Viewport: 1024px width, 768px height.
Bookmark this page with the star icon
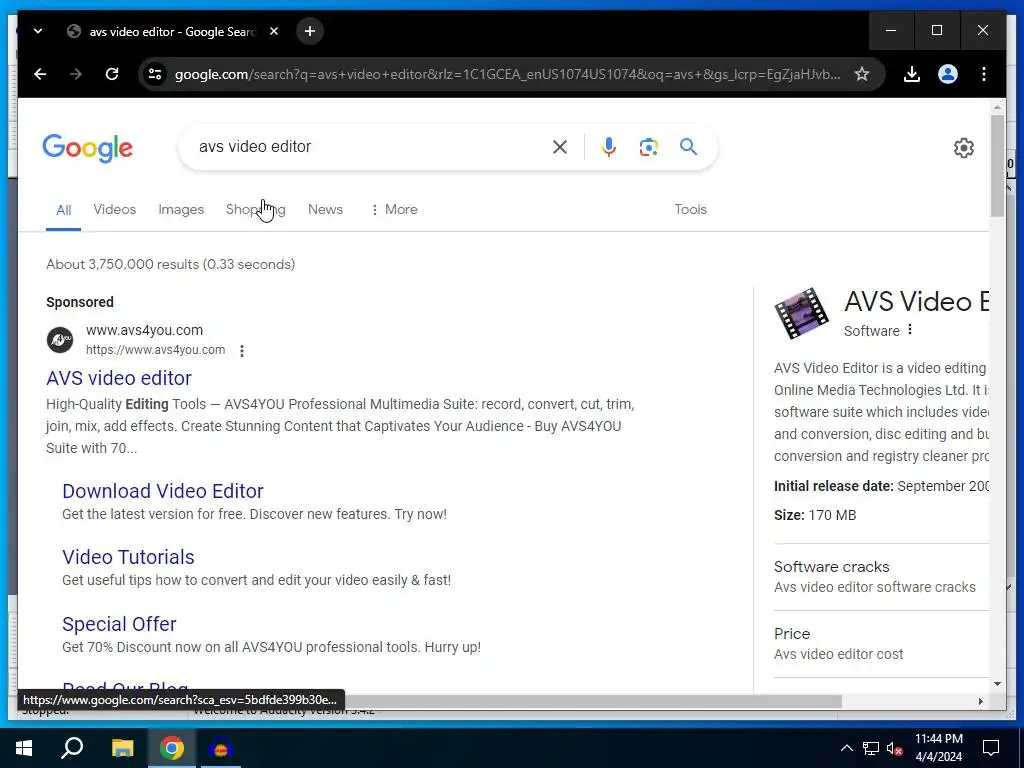click(862, 74)
